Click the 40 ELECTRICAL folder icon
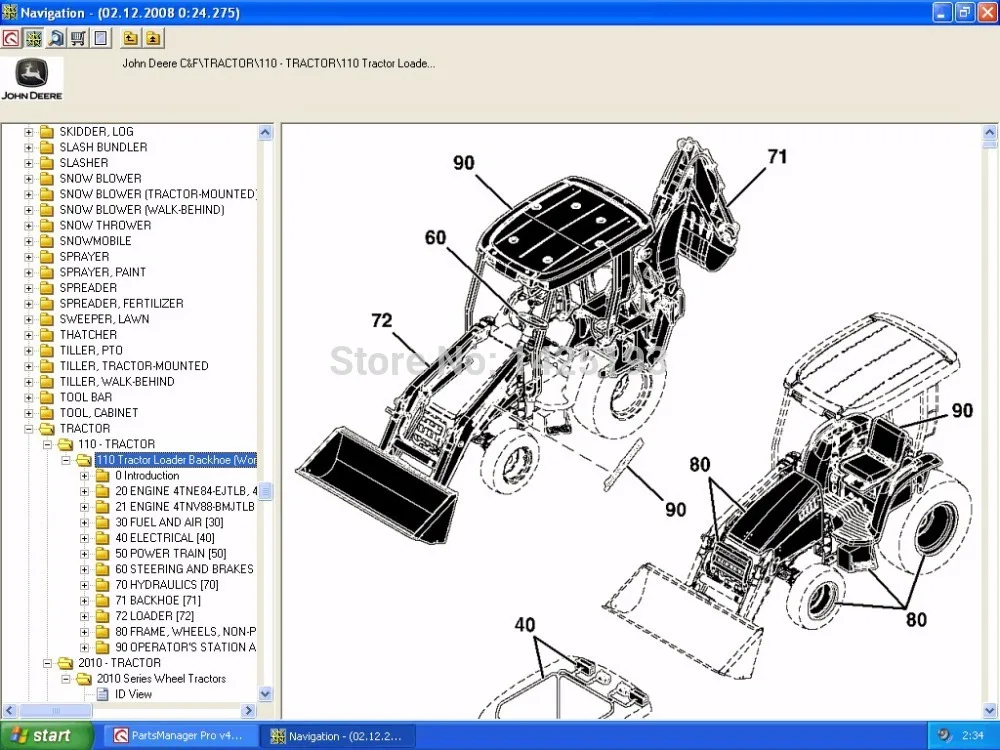Viewport: 1000px width, 750px height. click(102, 538)
